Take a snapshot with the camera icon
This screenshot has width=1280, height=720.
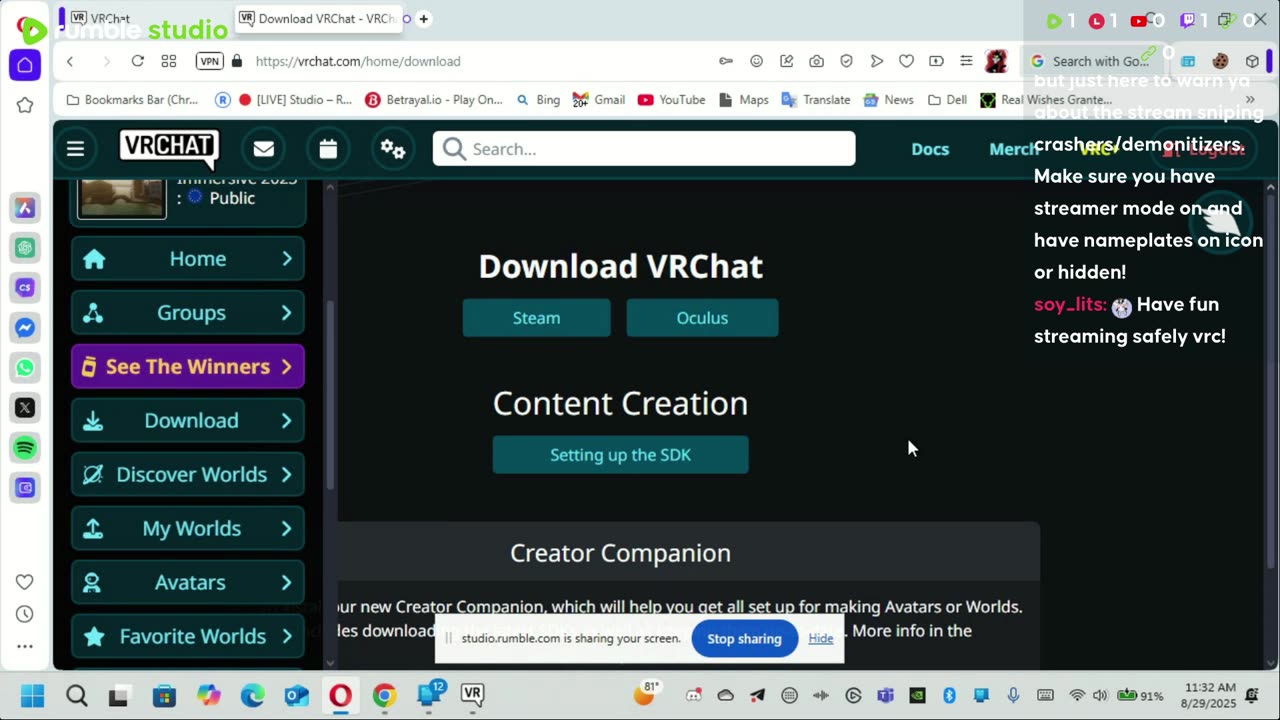click(x=817, y=61)
